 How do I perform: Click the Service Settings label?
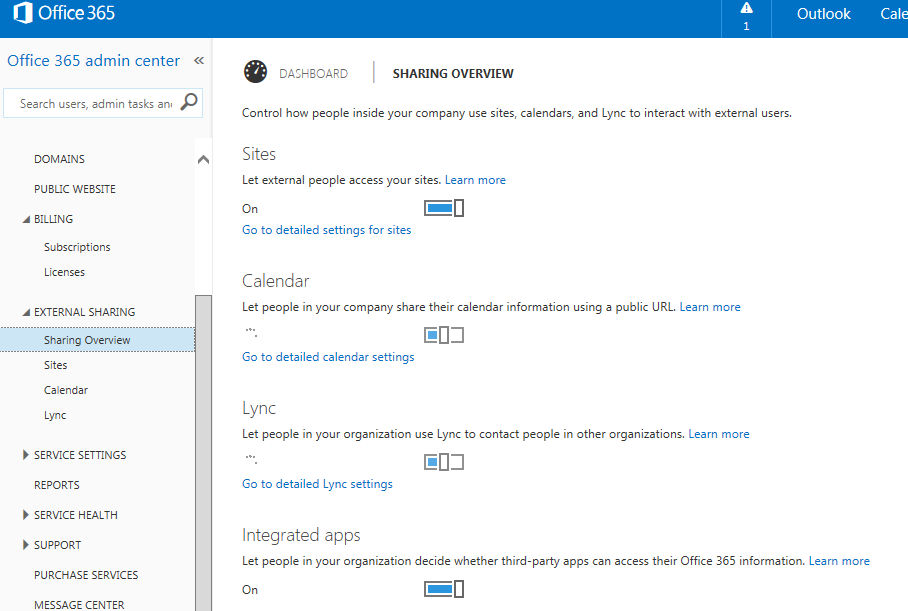click(x=80, y=455)
